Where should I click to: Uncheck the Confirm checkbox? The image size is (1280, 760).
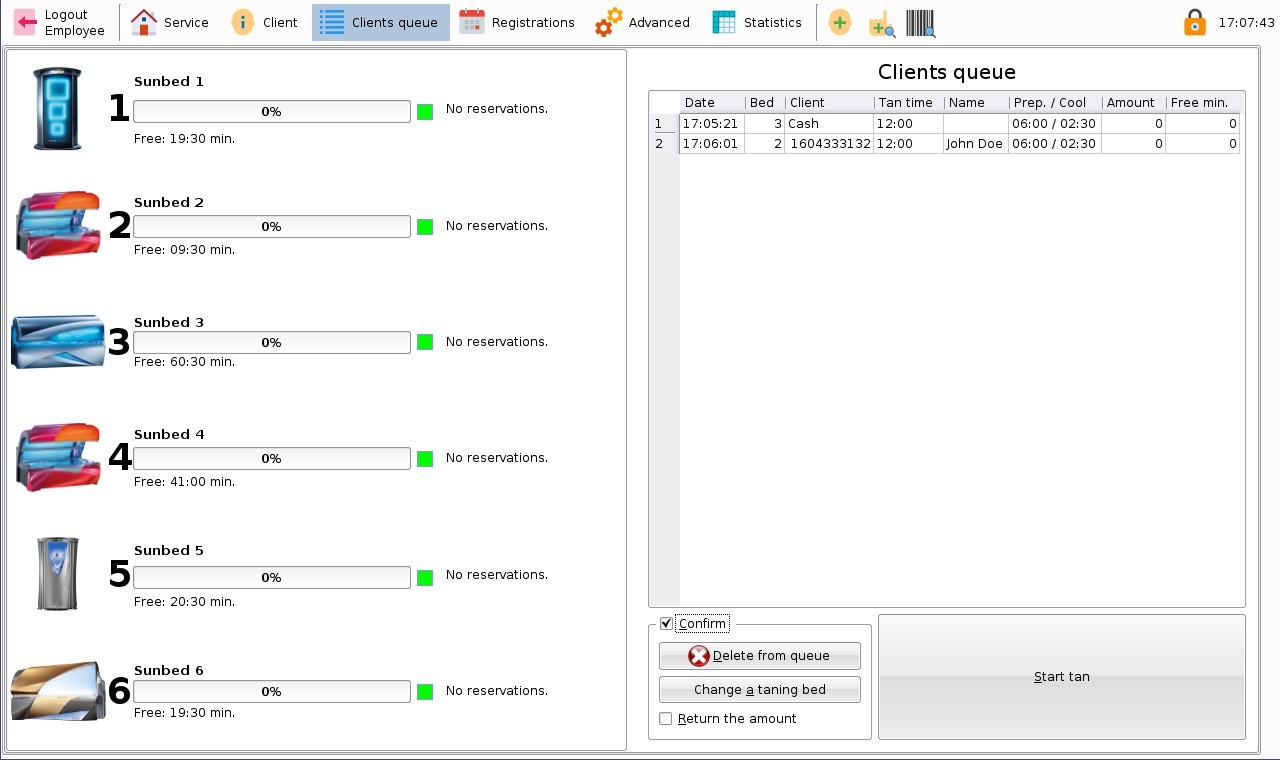[667, 624]
